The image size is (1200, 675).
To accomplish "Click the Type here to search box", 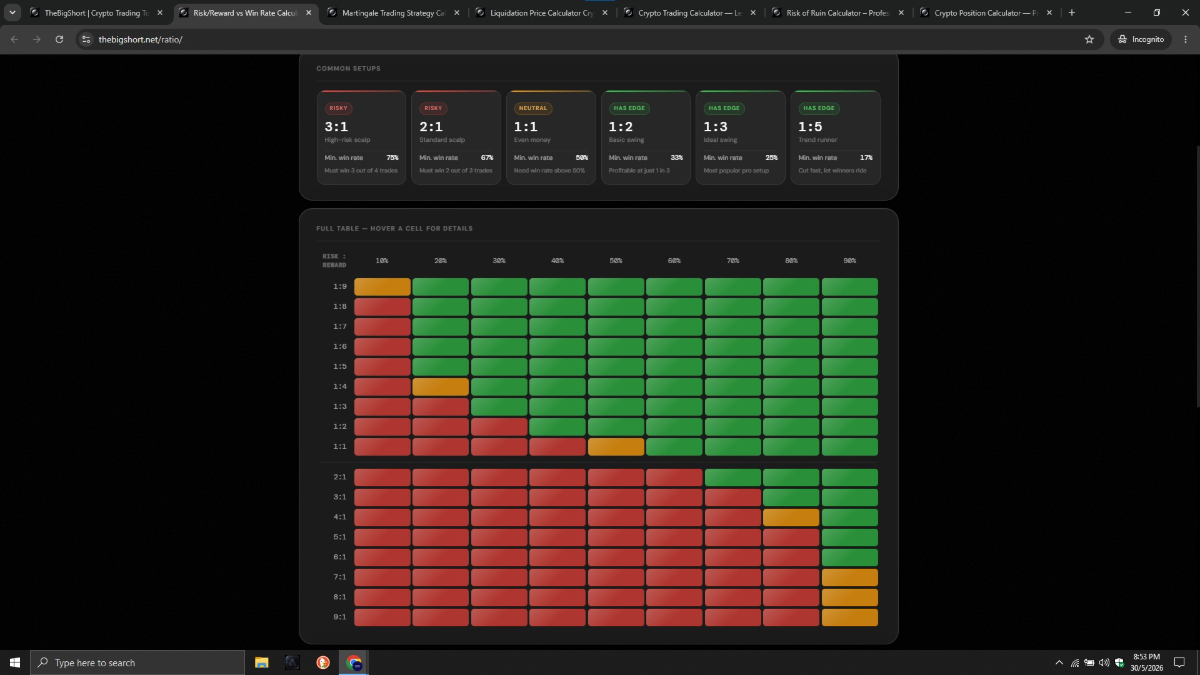I will pyautogui.click(x=137, y=662).
